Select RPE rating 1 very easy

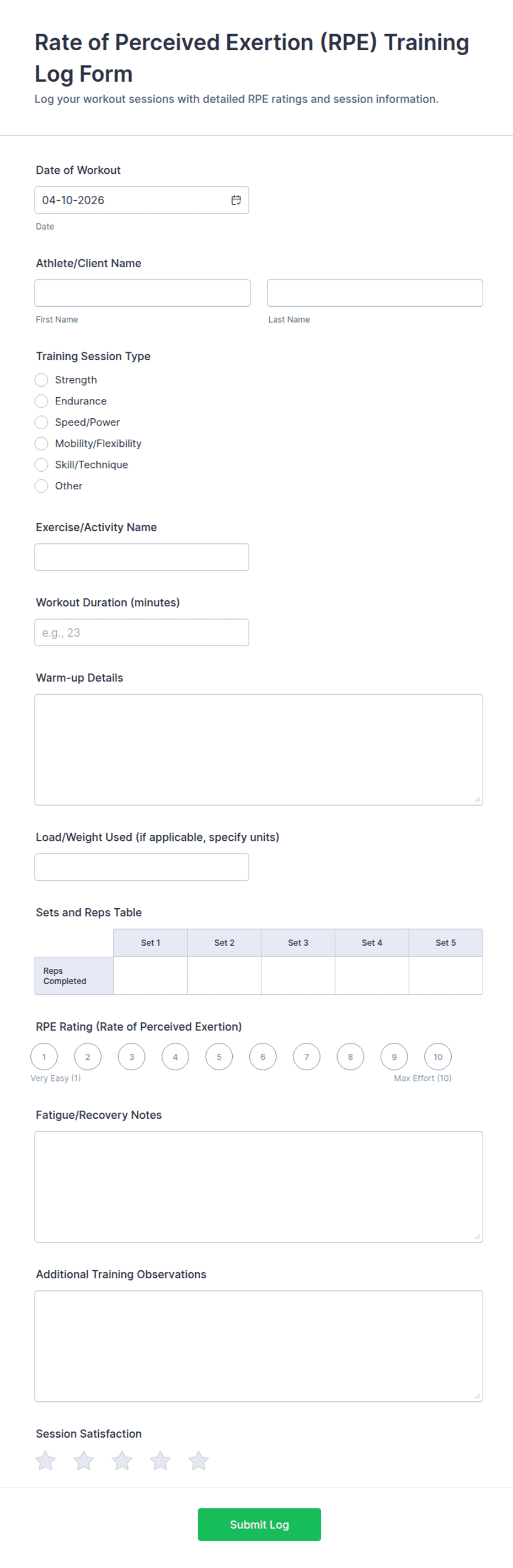pyautogui.click(x=45, y=1057)
